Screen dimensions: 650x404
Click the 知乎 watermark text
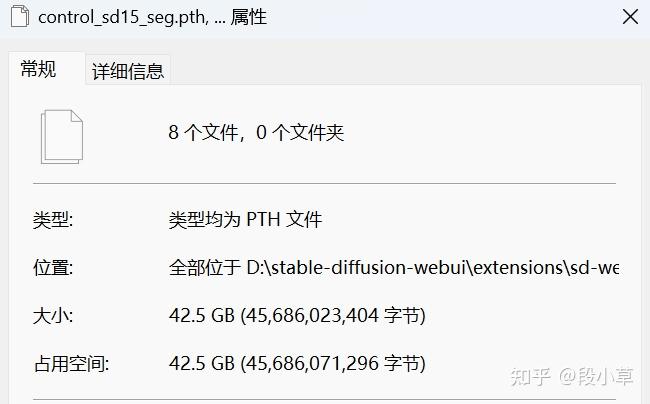(531, 377)
